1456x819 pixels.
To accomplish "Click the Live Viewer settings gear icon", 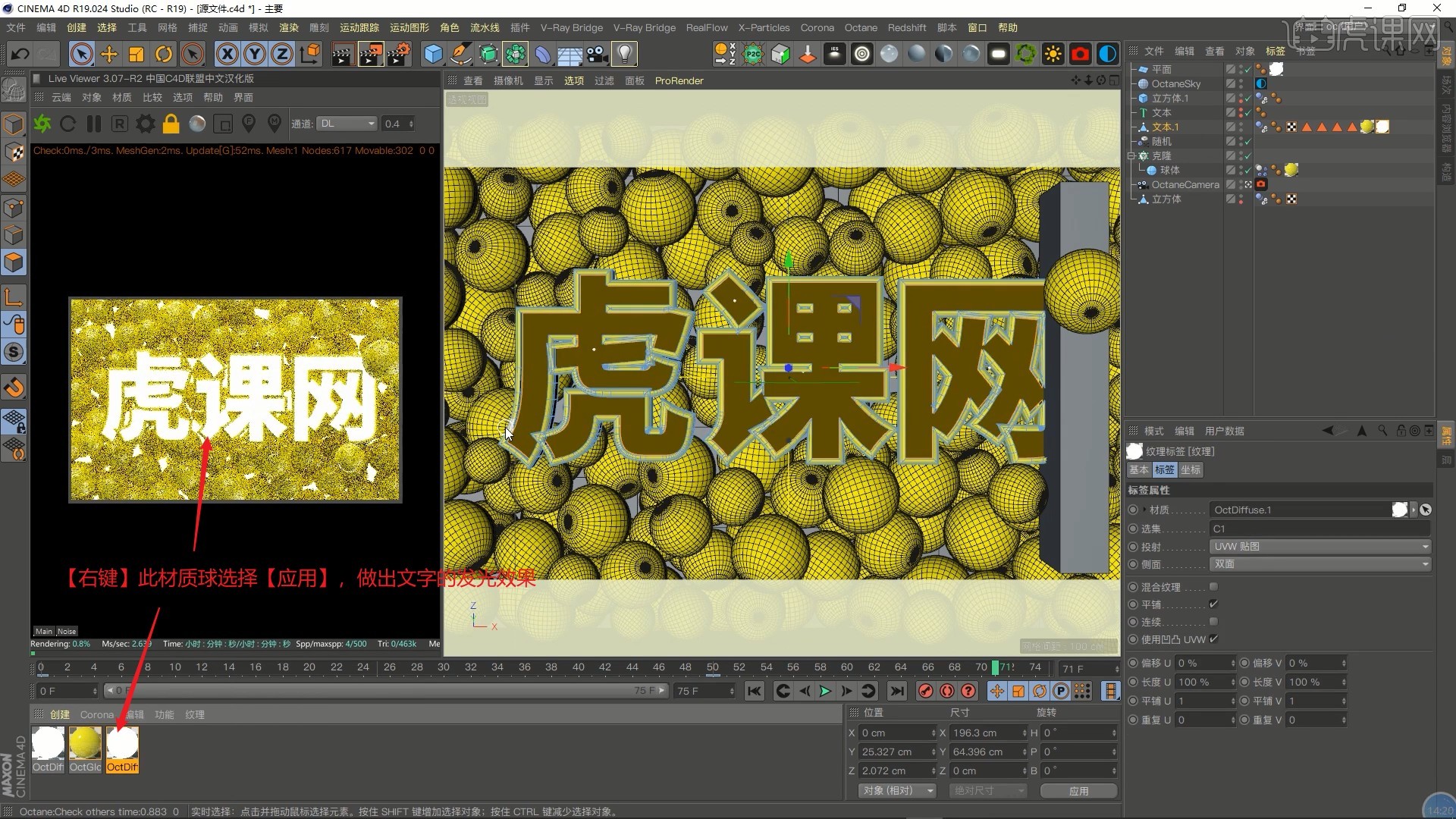I will point(146,124).
